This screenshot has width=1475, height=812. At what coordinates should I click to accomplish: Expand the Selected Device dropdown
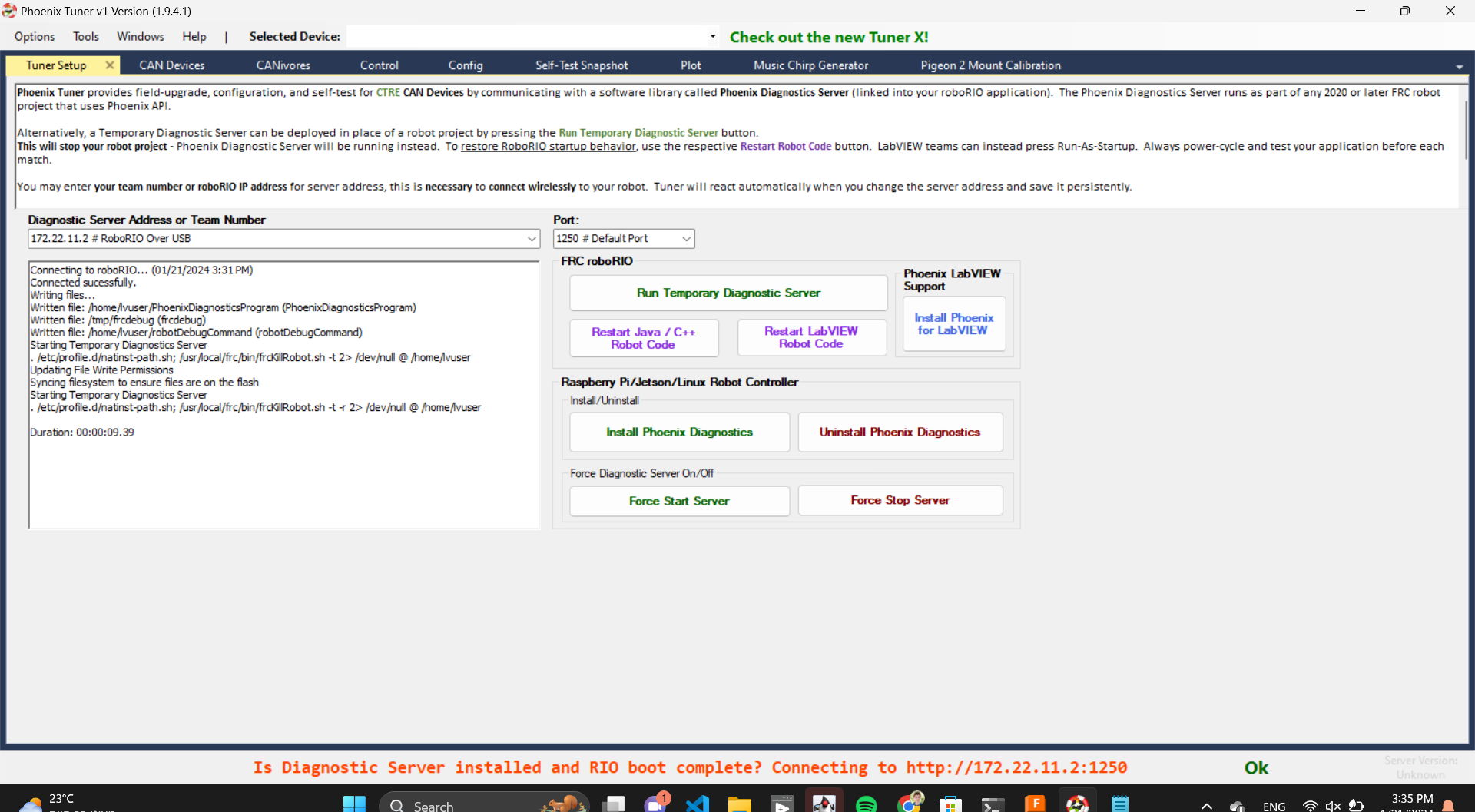point(712,36)
